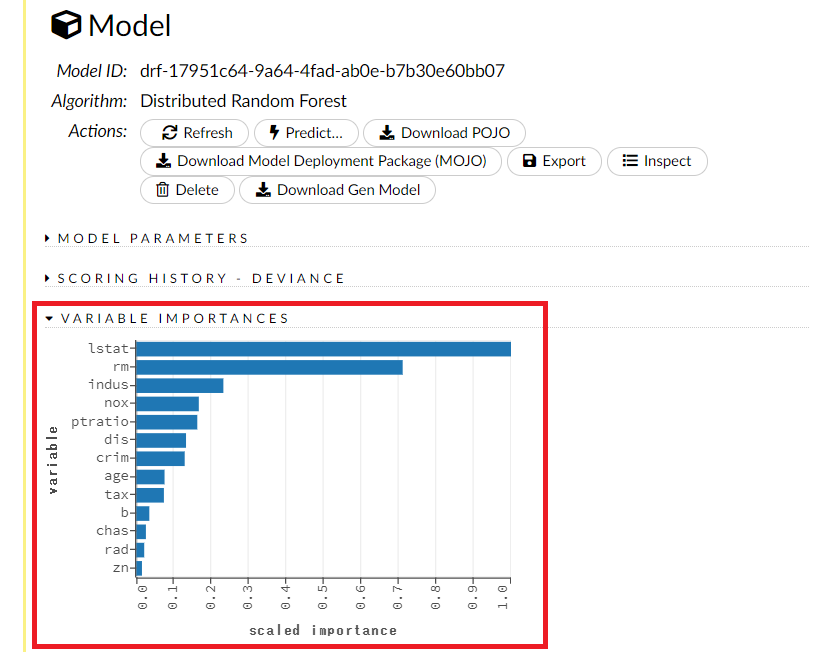Screen dimensions: 831x652
Task: Click the Refresh button
Action: click(196, 133)
